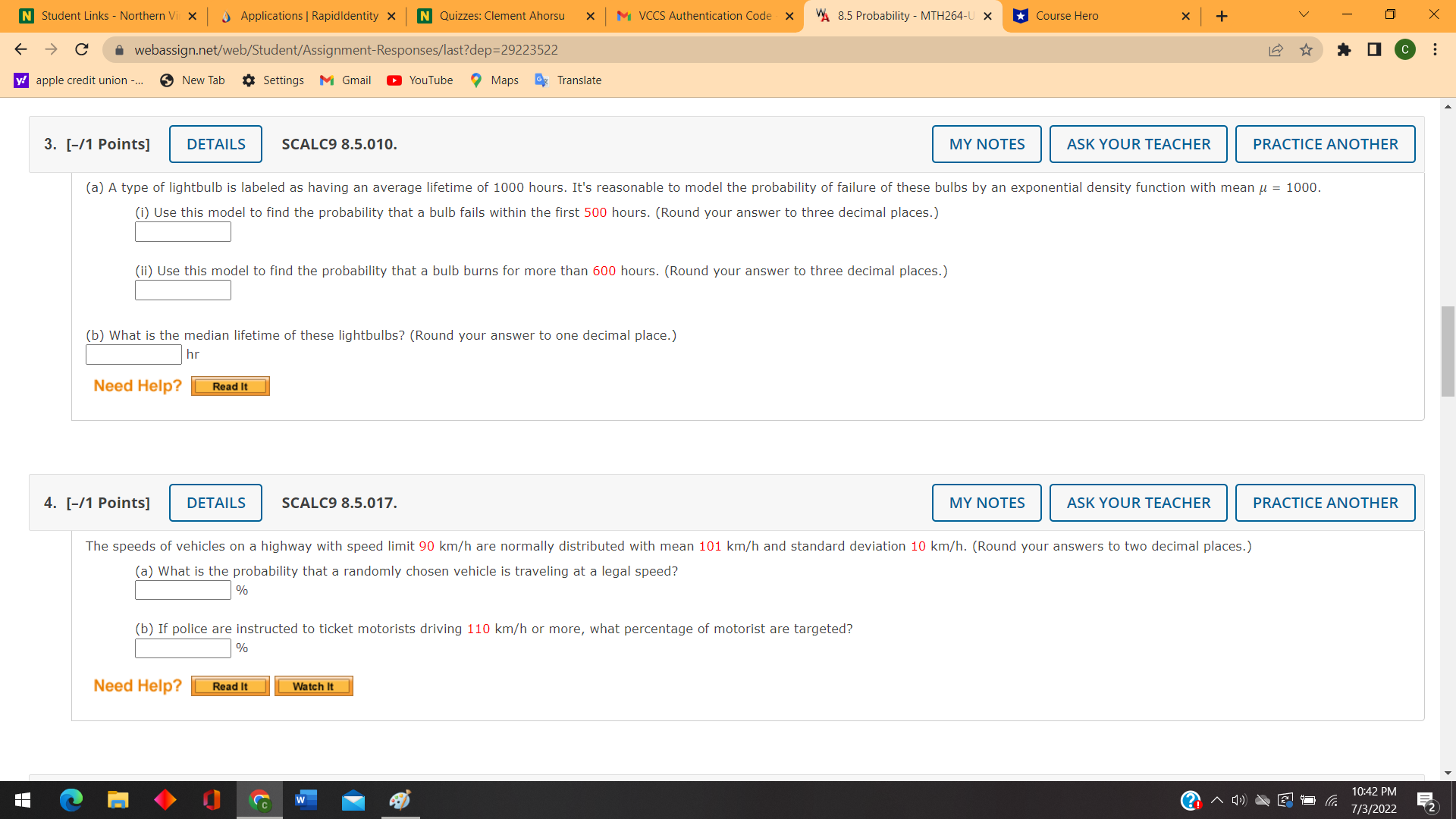This screenshot has height=819, width=1456.
Task: Click the page vertical scrollbar thumb
Action: click(x=1448, y=350)
